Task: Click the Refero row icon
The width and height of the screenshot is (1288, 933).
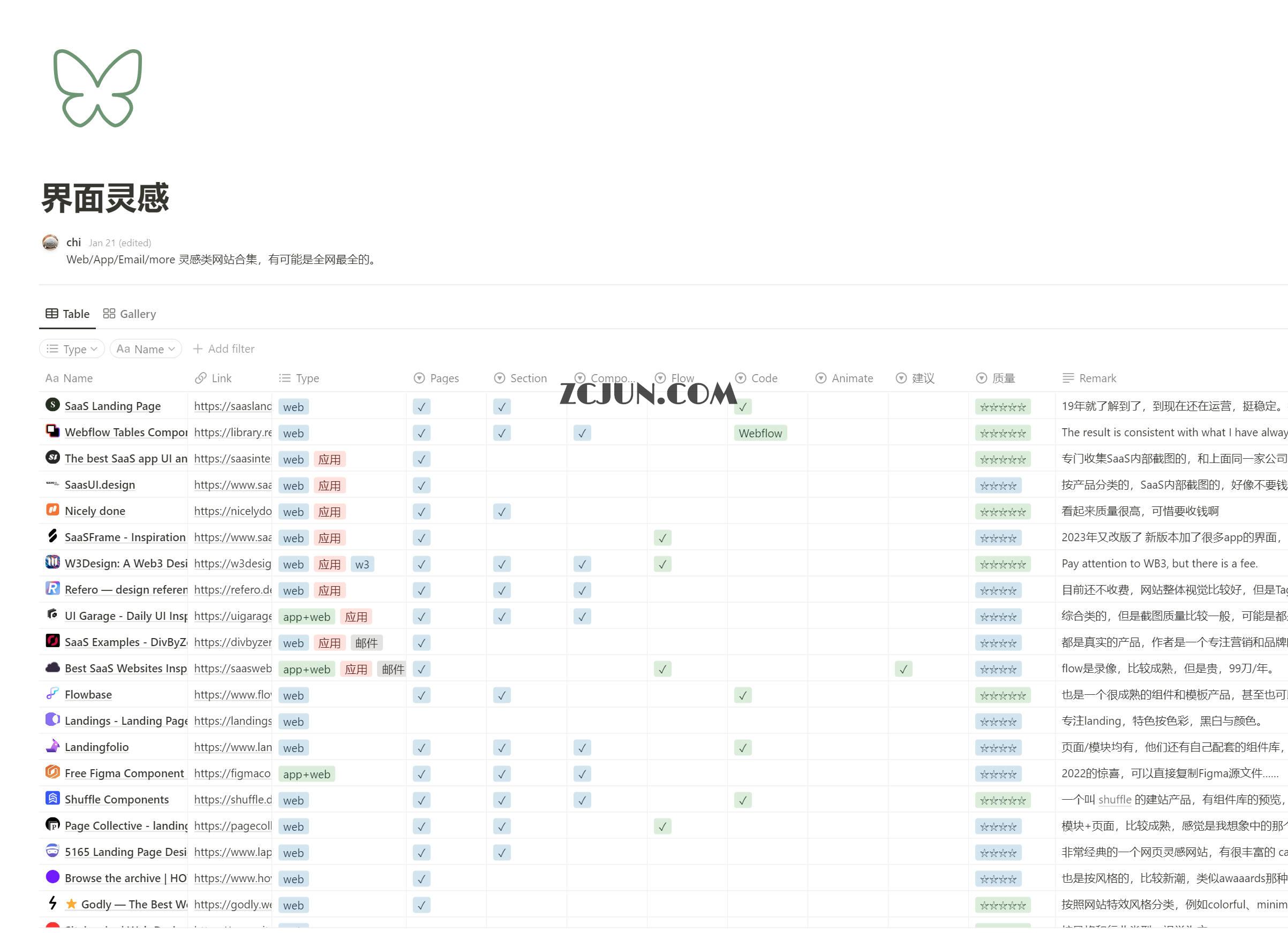Action: coord(52,588)
